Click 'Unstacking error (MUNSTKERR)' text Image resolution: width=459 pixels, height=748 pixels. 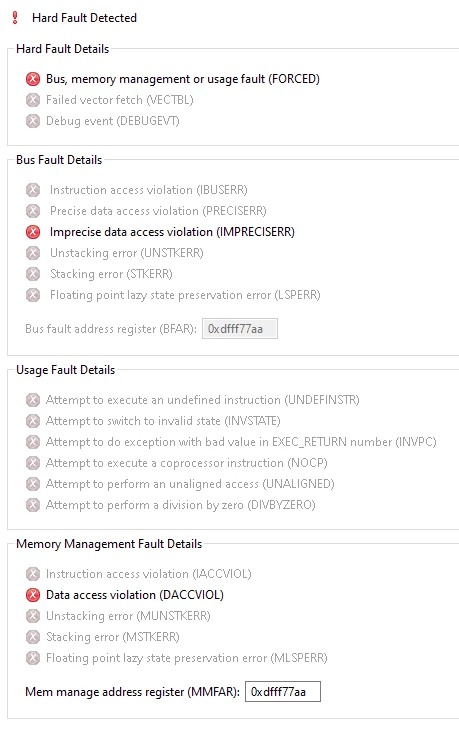coord(128,616)
